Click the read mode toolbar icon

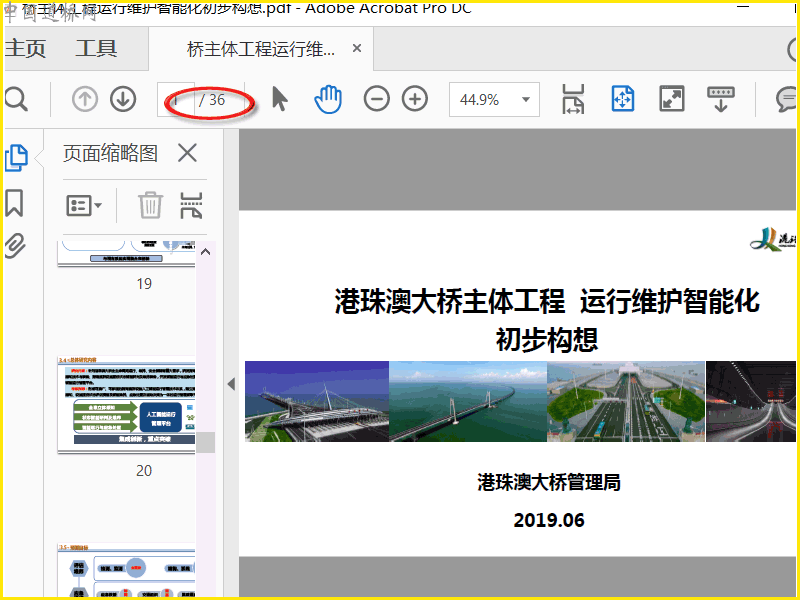720,99
